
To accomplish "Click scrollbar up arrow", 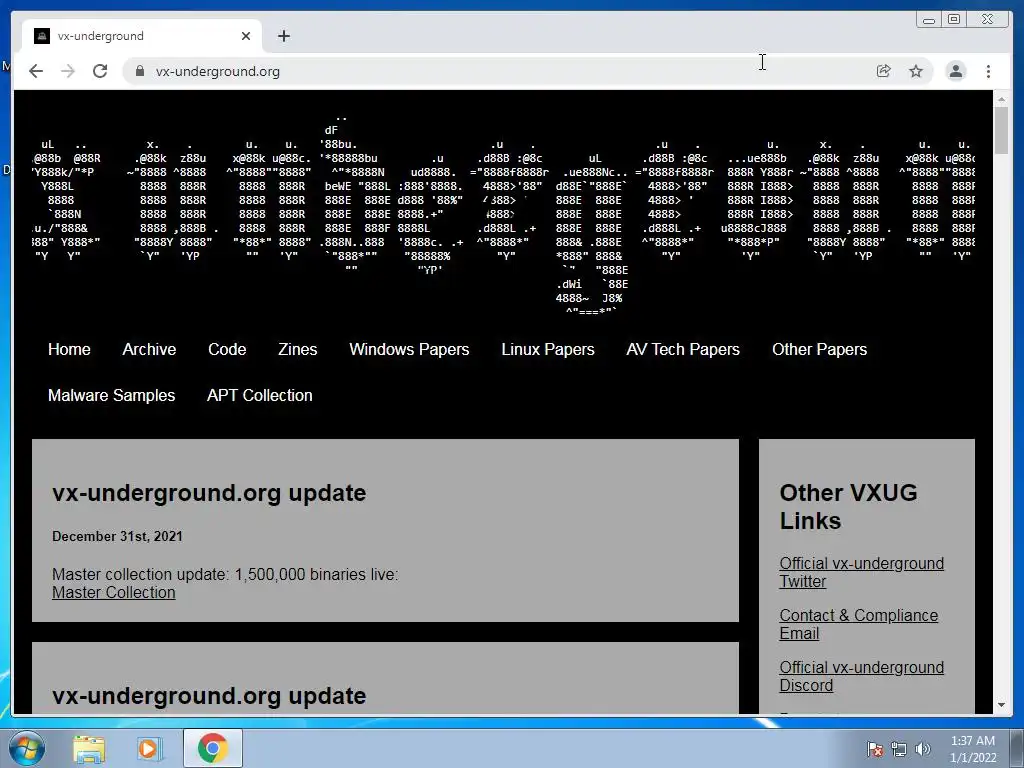I will (x=1001, y=99).
